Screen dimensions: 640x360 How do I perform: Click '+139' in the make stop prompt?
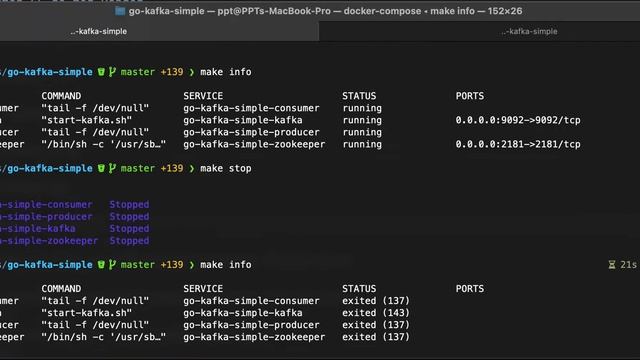tap(172, 169)
